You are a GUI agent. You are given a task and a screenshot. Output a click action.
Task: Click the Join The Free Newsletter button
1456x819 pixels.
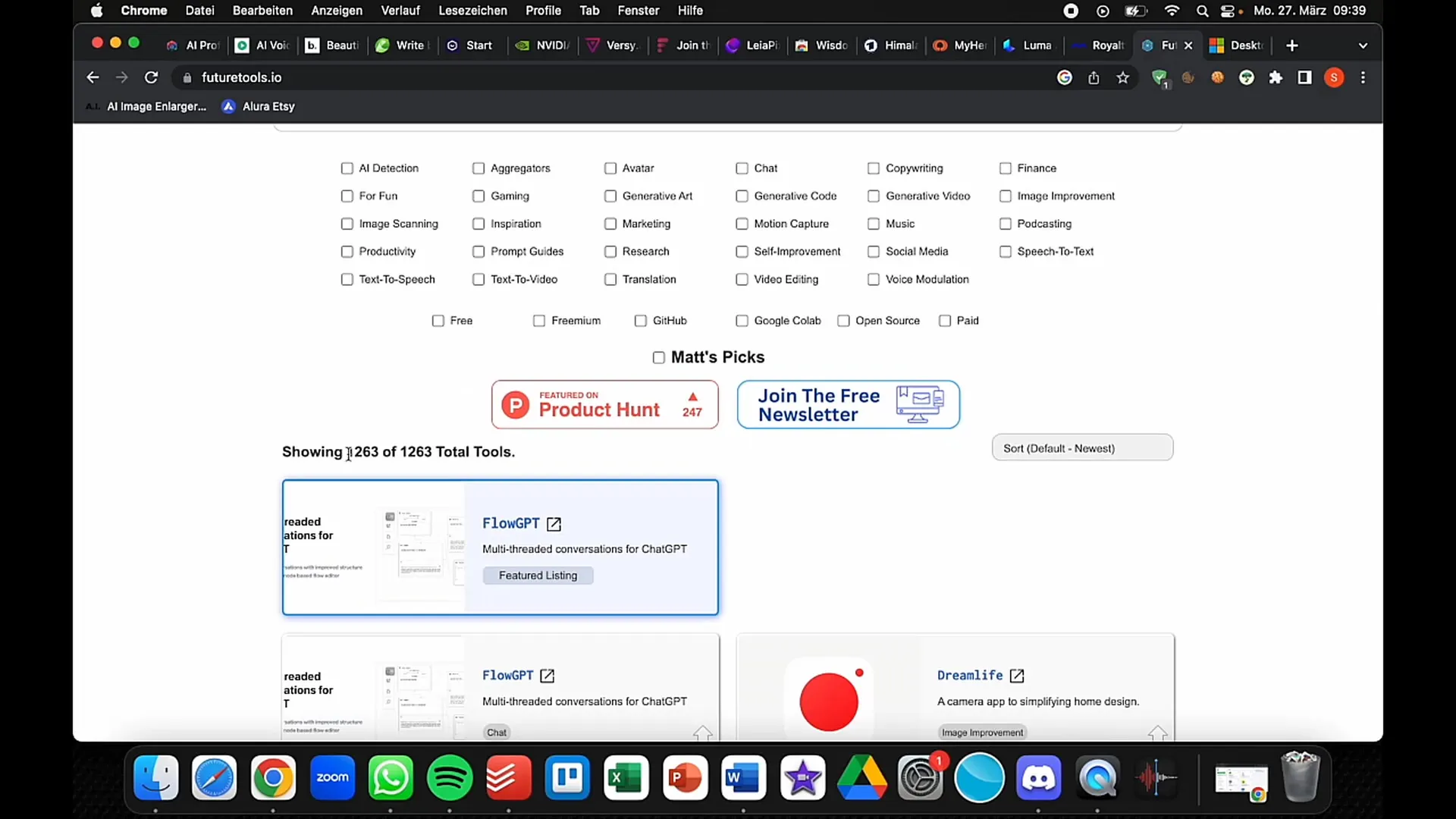[x=849, y=404]
